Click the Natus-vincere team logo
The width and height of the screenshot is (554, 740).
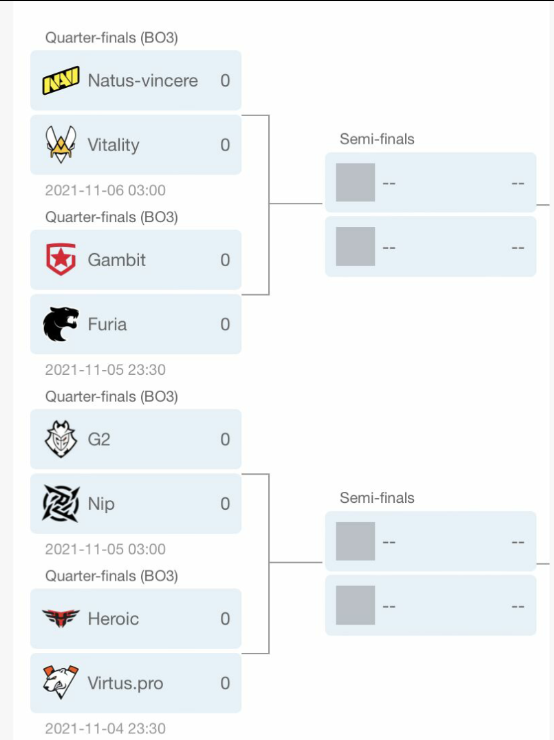61,81
